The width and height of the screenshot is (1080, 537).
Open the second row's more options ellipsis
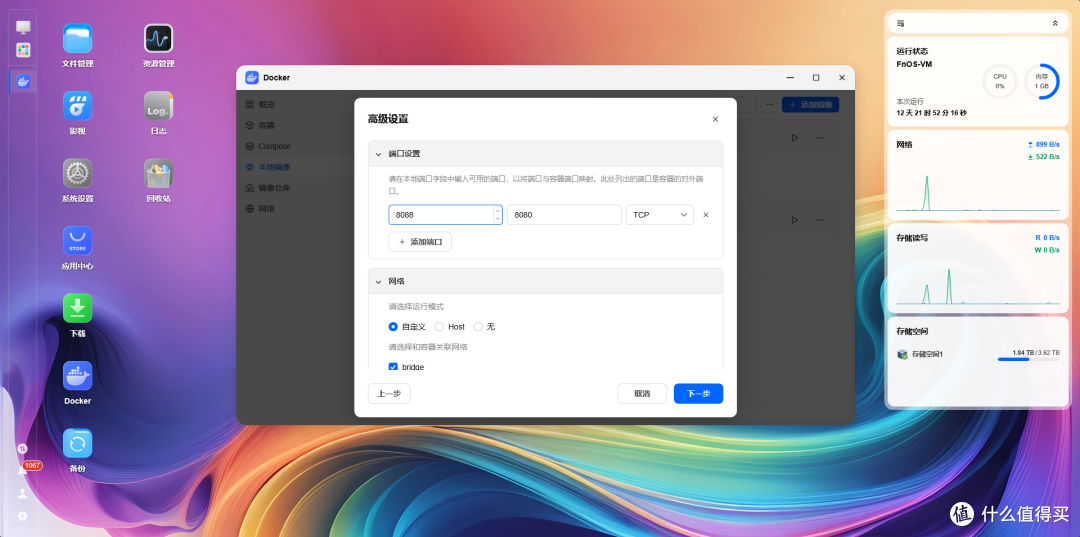819,220
